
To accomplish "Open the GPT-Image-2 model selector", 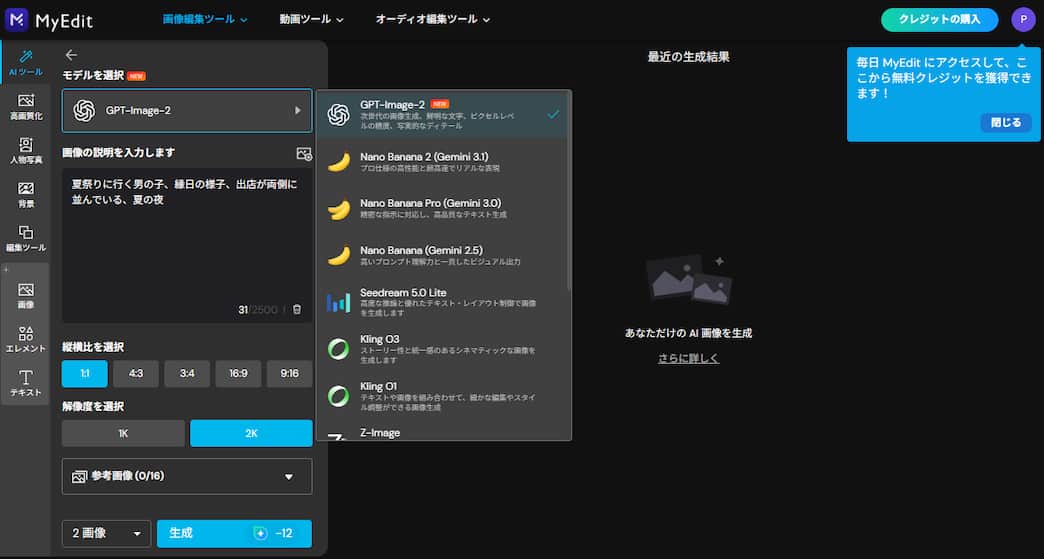I will (187, 110).
